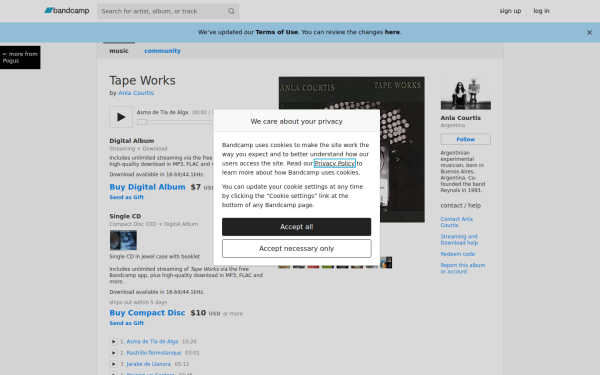Open the sign up link
The height and width of the screenshot is (375, 600).
click(510, 11)
